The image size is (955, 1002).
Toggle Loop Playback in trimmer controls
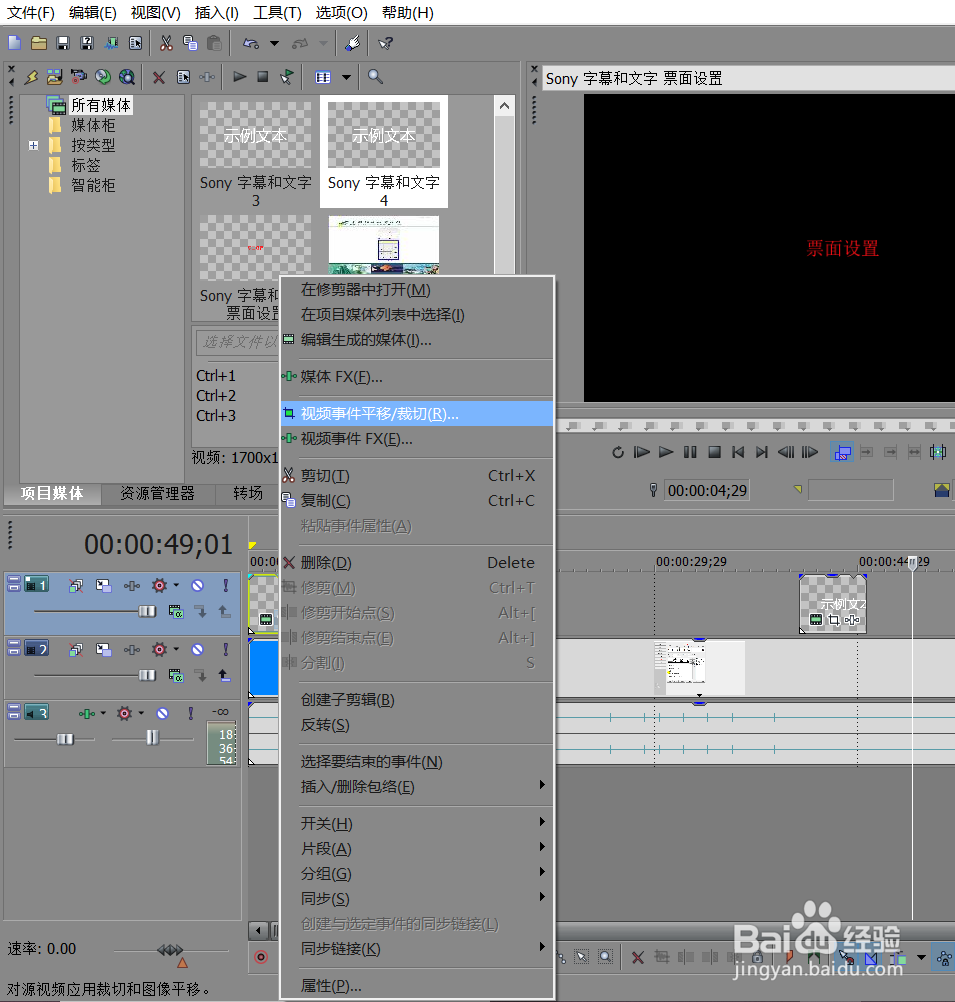[617, 452]
